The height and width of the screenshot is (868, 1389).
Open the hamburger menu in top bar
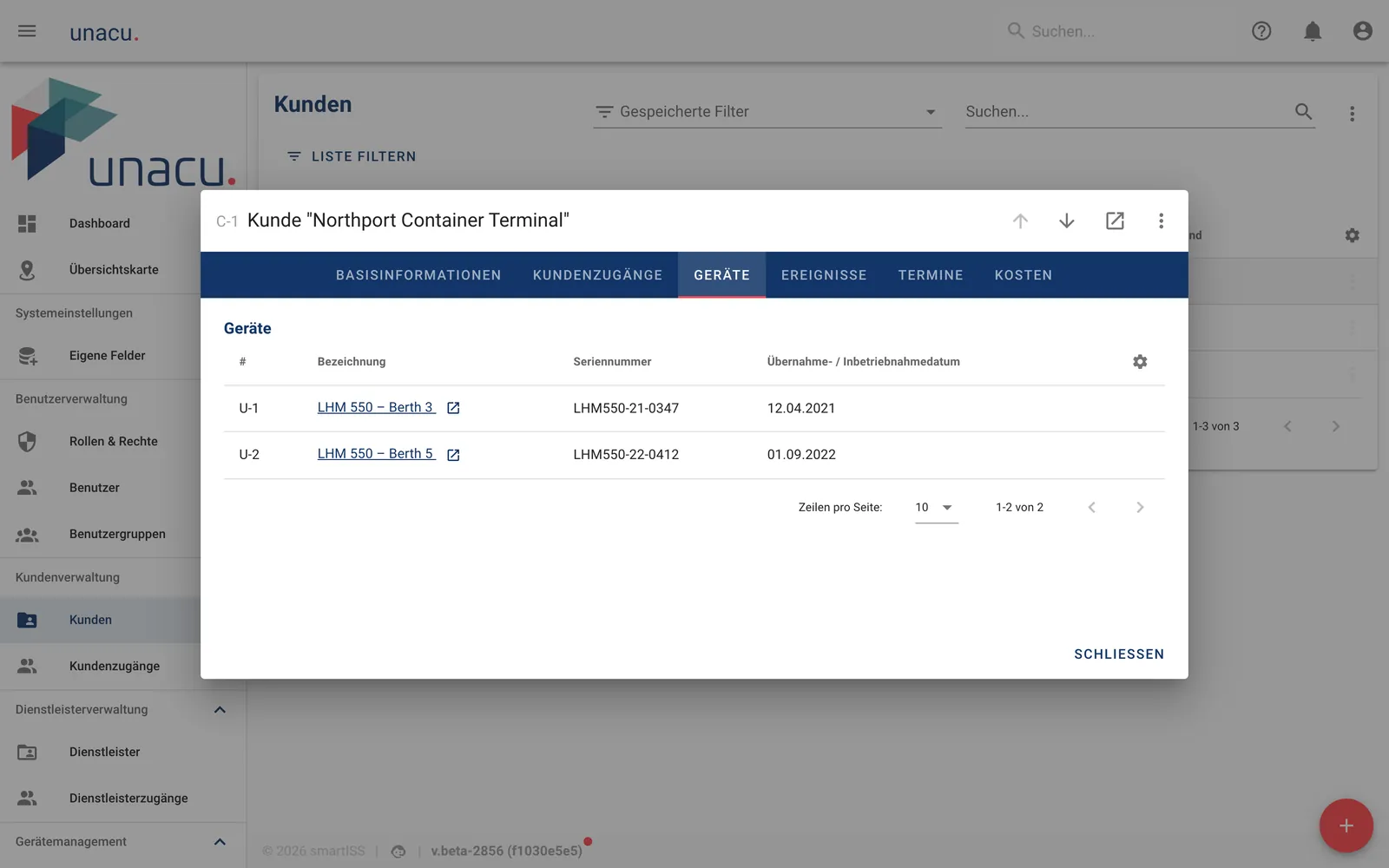pos(27,31)
